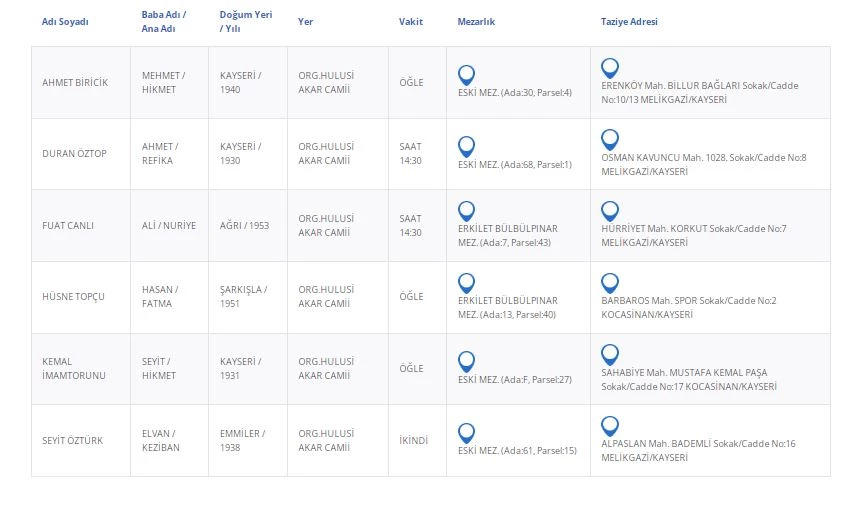Open cemetery map pin for Ahmet Biricik
This screenshot has width=846, height=507.
pyautogui.click(x=466, y=75)
